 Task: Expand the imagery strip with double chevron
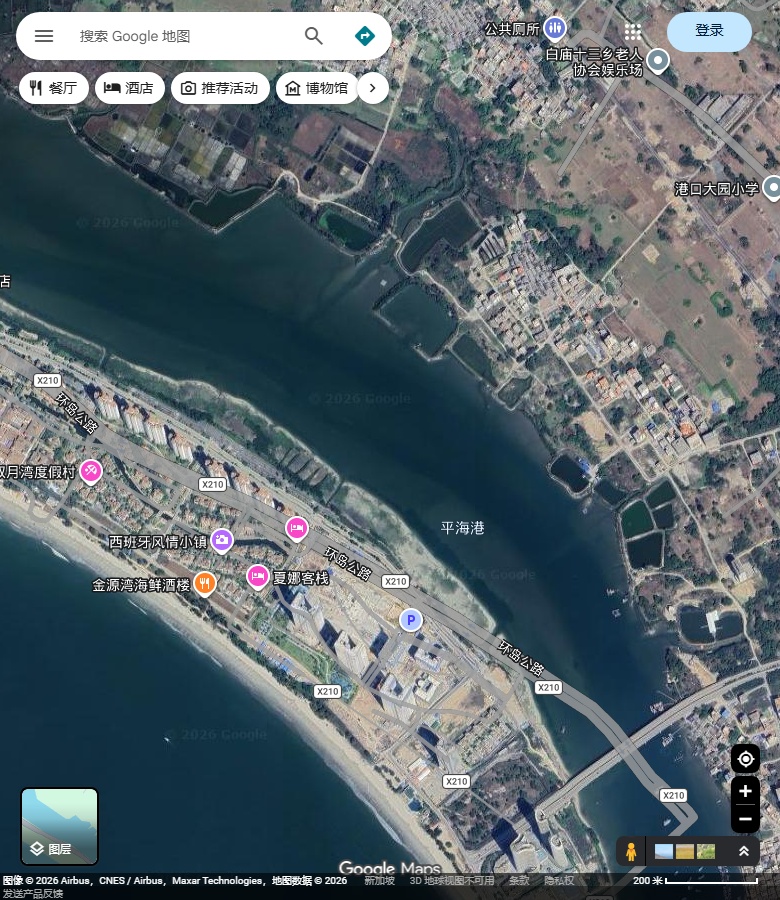[x=744, y=851]
